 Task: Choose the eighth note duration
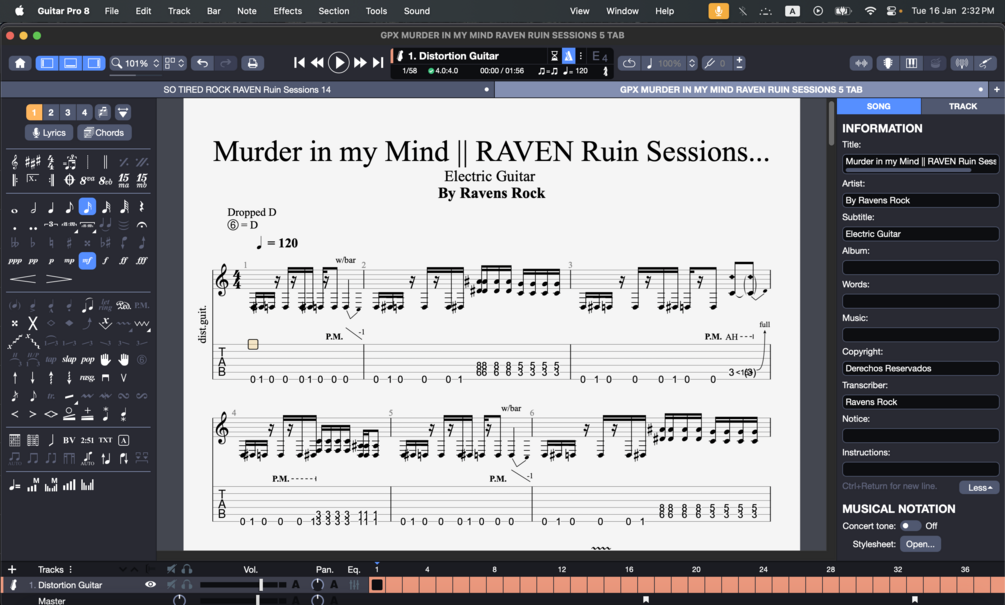point(69,208)
